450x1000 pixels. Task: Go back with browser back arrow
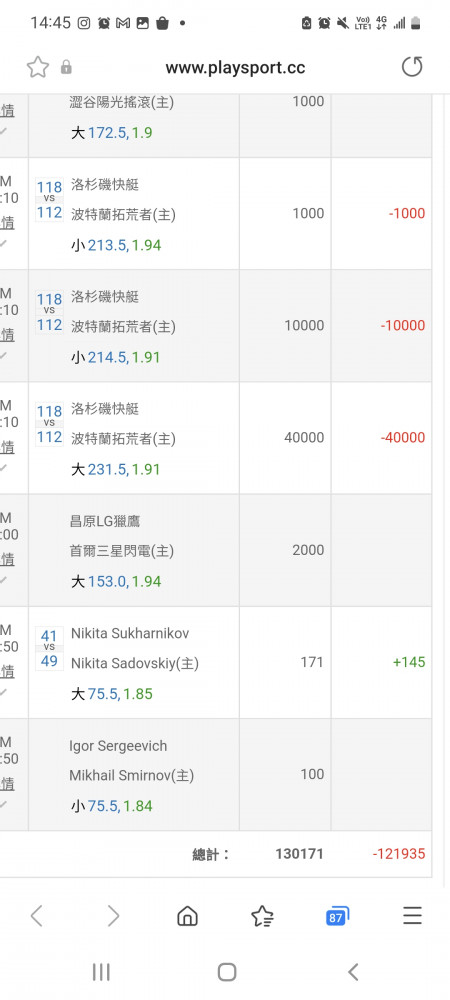pos(36,916)
